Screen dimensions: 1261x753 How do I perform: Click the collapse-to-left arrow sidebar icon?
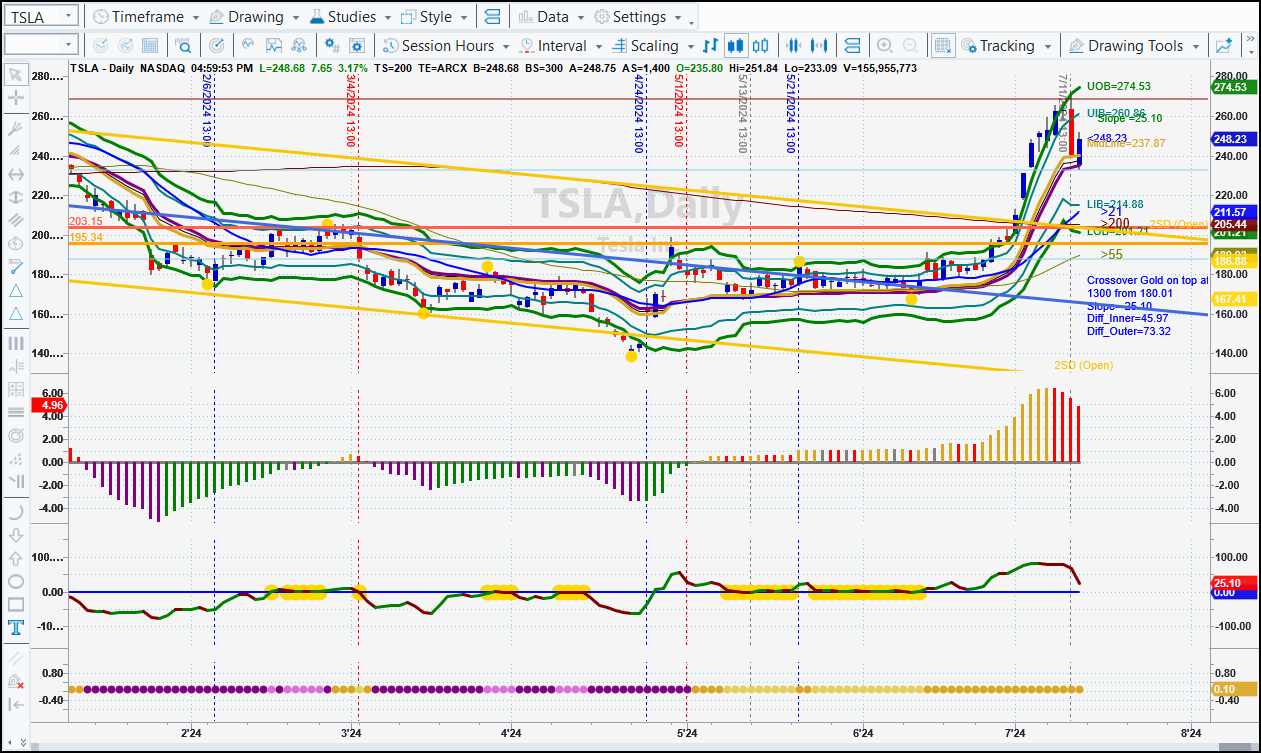click(16, 703)
